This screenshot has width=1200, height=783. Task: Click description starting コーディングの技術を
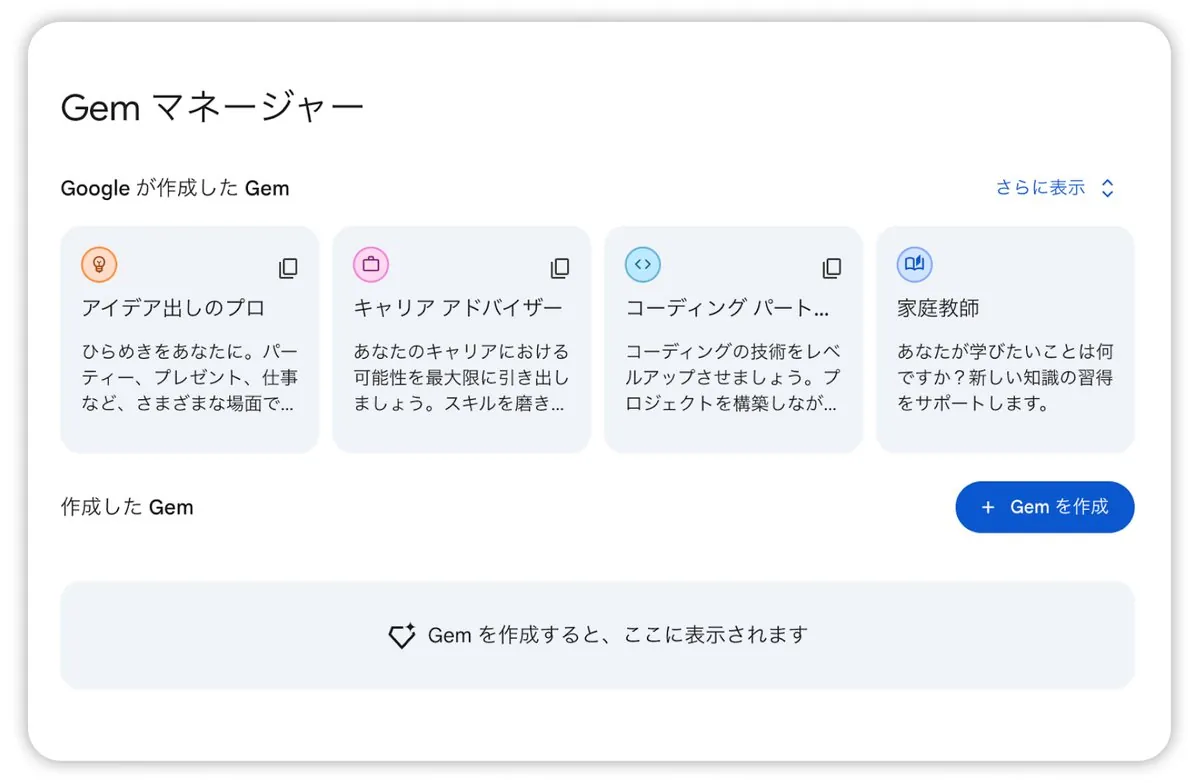click(733, 378)
